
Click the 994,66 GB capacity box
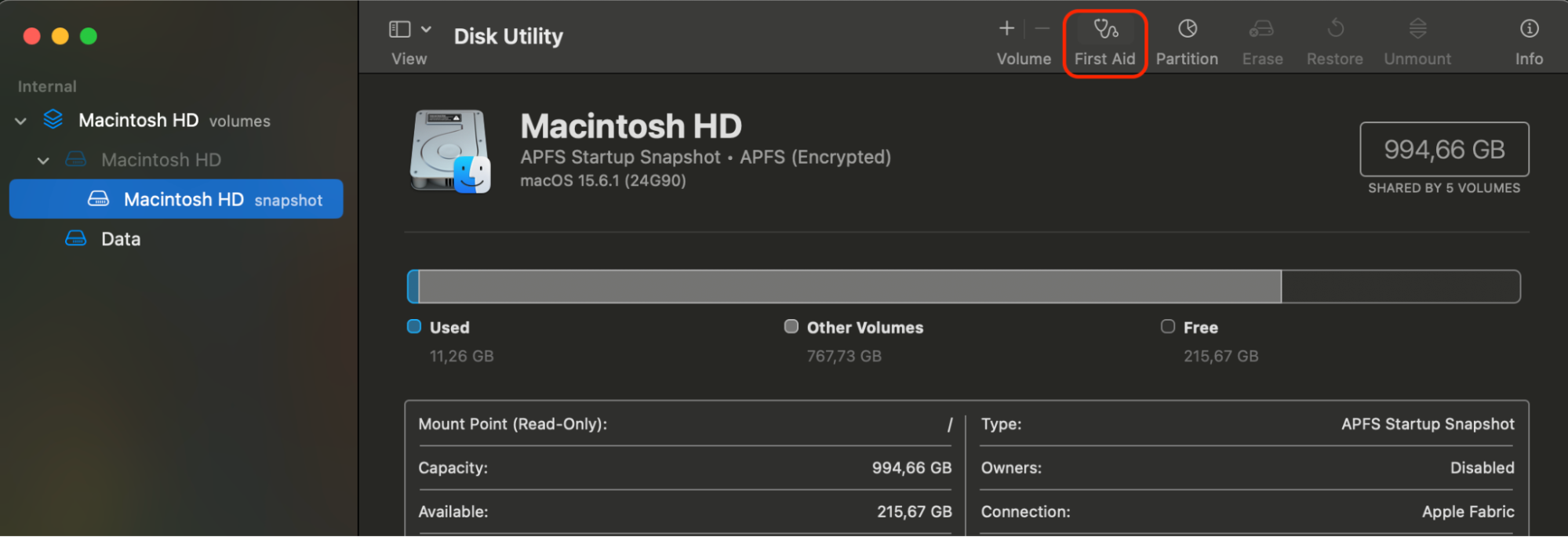pos(1444,149)
